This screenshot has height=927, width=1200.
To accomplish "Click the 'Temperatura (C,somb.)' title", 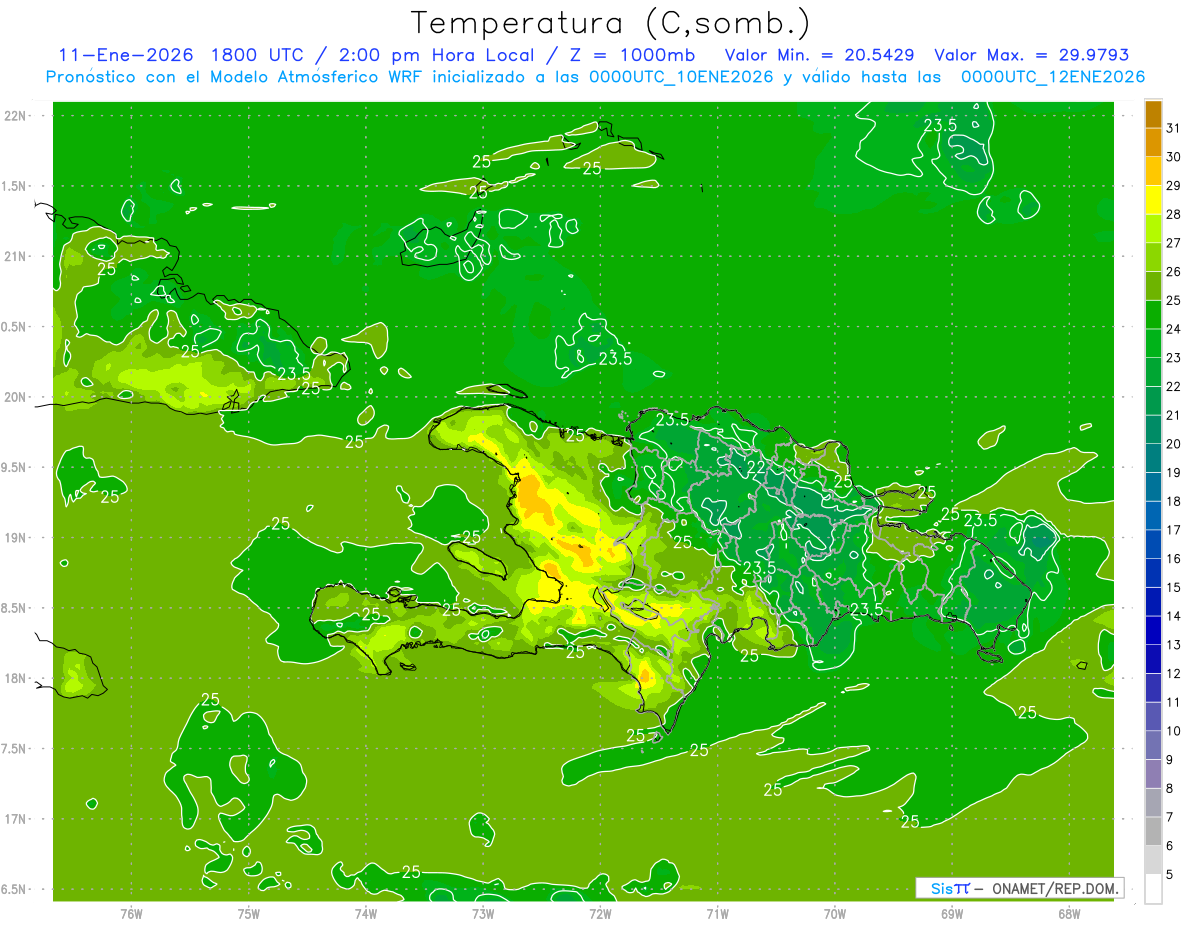I will (x=611, y=23).
